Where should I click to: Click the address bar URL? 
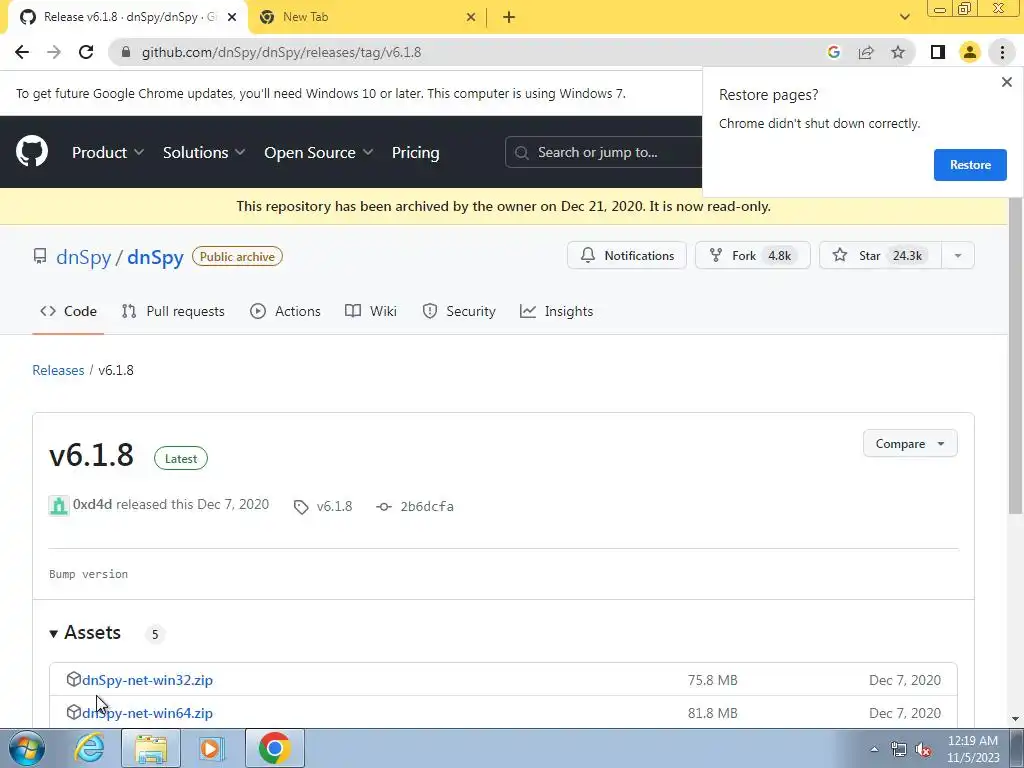tap(281, 52)
